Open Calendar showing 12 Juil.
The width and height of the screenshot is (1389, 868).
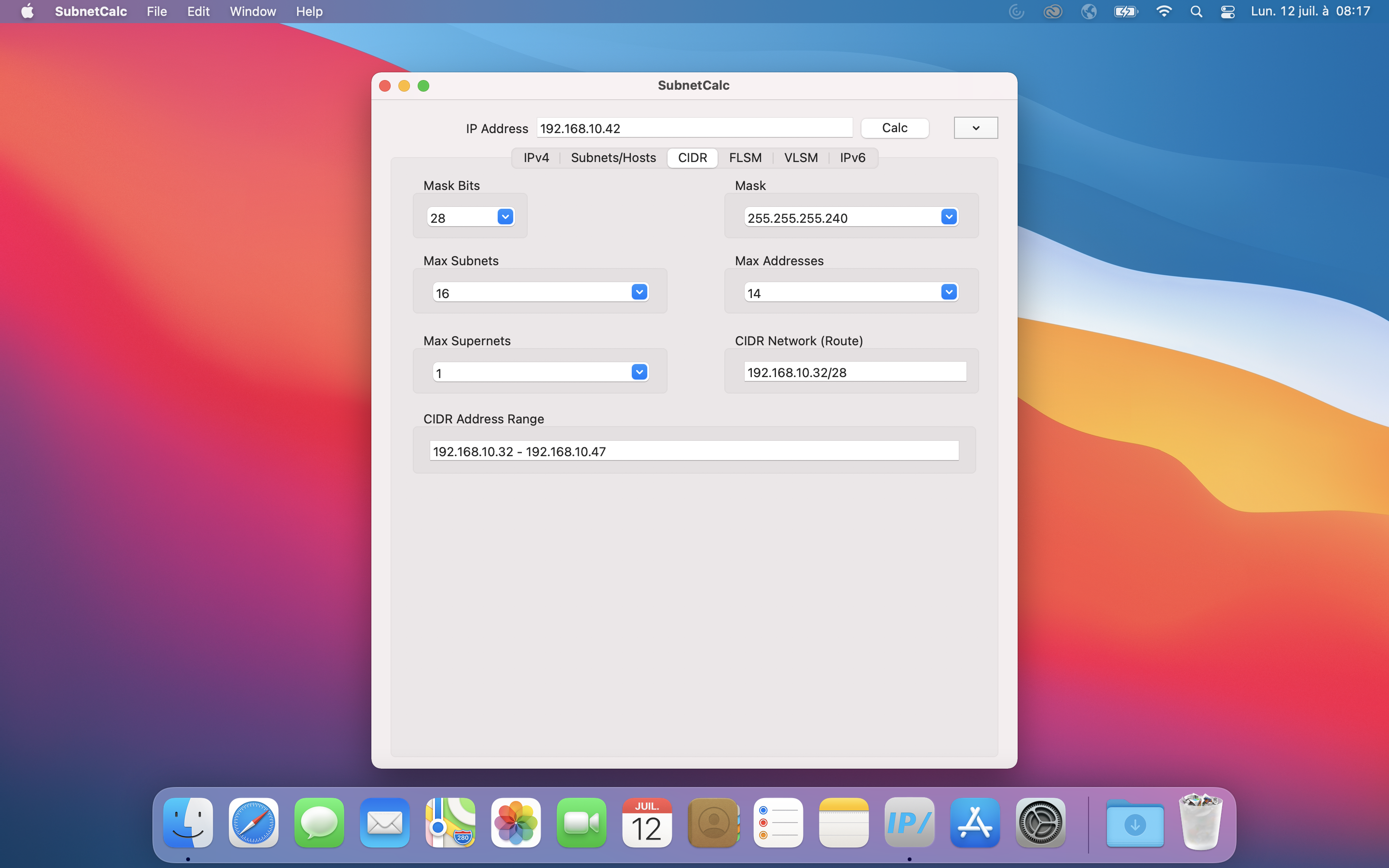pos(647,822)
